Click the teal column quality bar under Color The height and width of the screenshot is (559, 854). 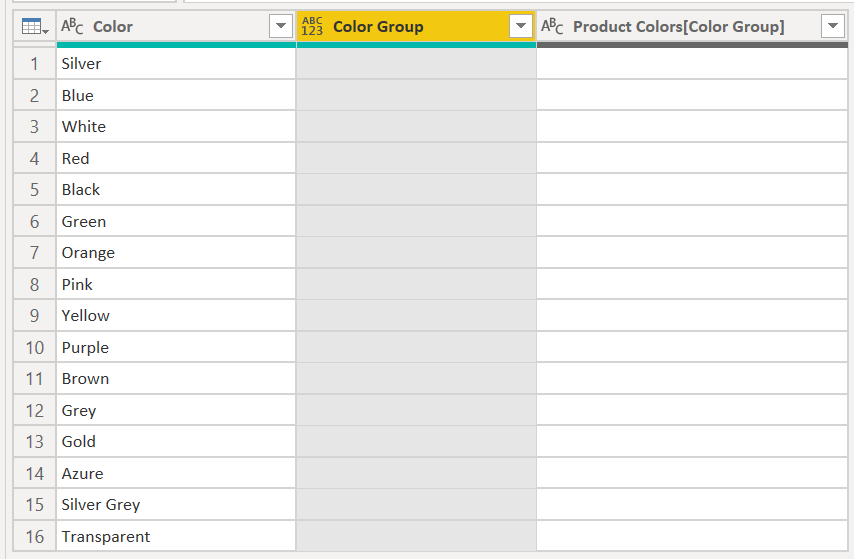[x=176, y=45]
